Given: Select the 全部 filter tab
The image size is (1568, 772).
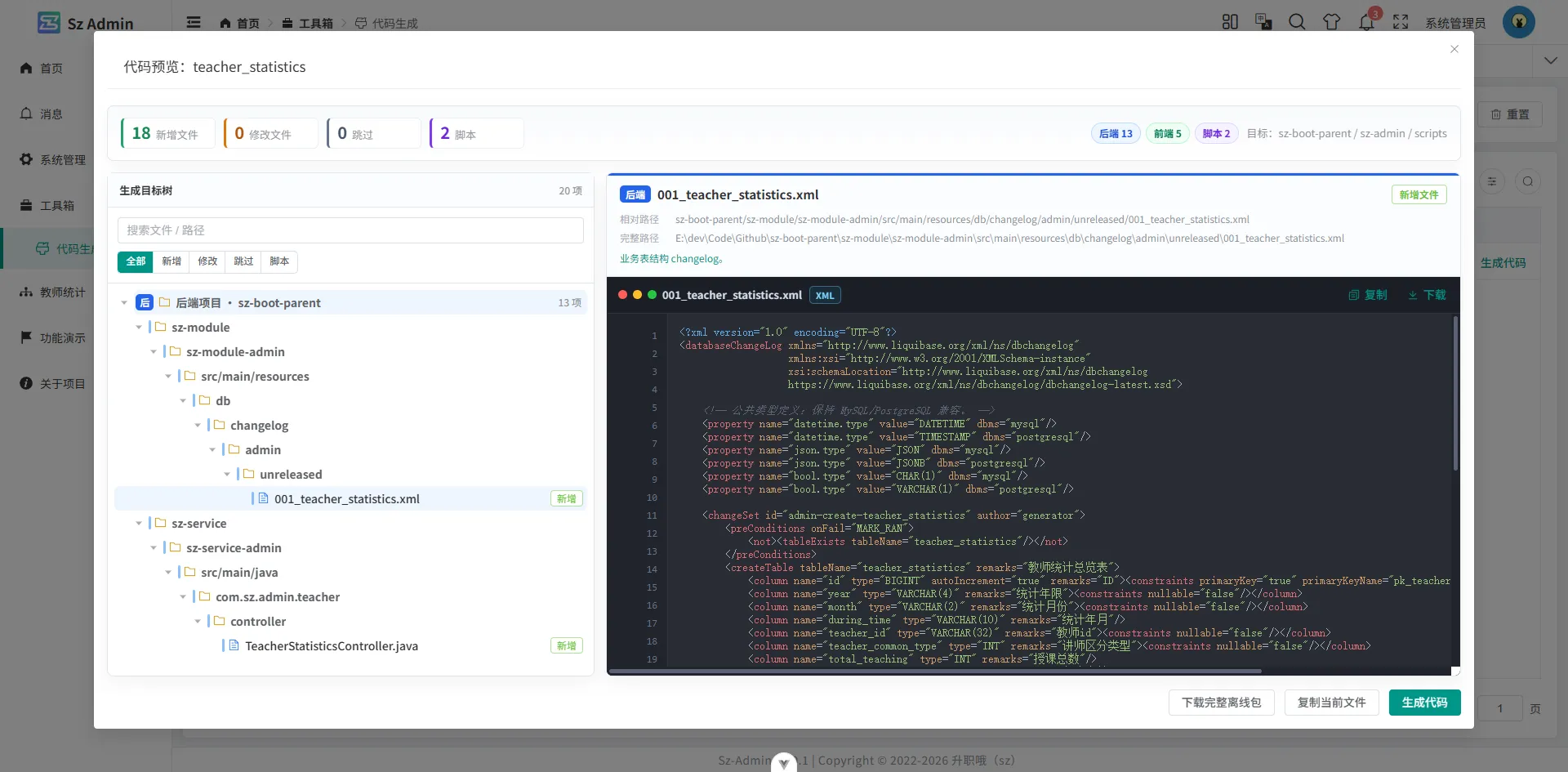Looking at the screenshot, I should pos(136,261).
